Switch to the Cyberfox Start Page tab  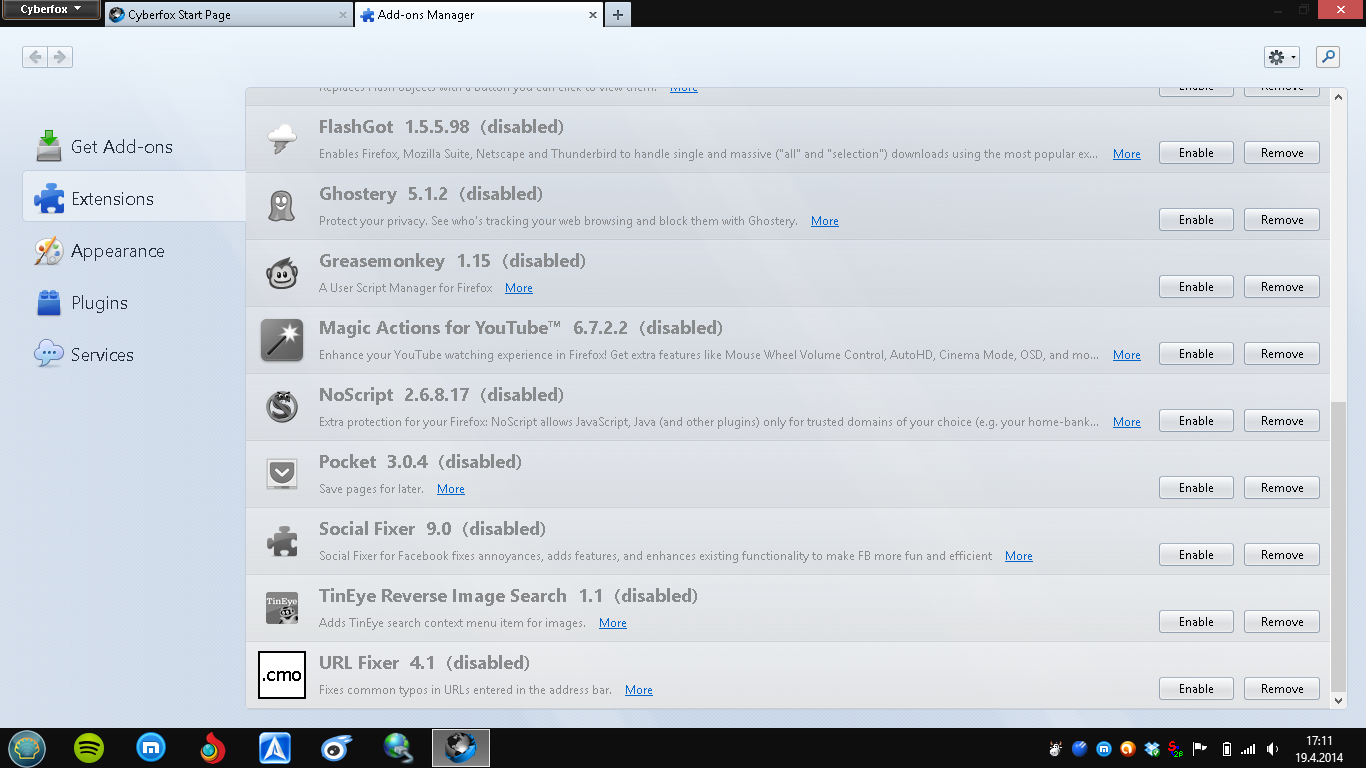(228, 15)
